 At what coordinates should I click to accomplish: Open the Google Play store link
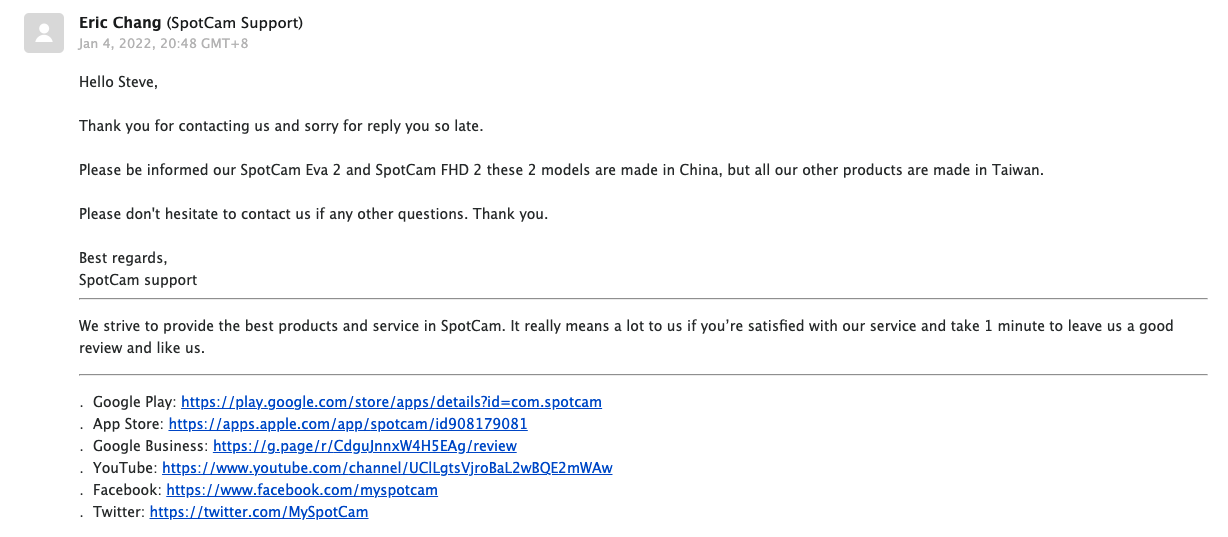click(391, 402)
